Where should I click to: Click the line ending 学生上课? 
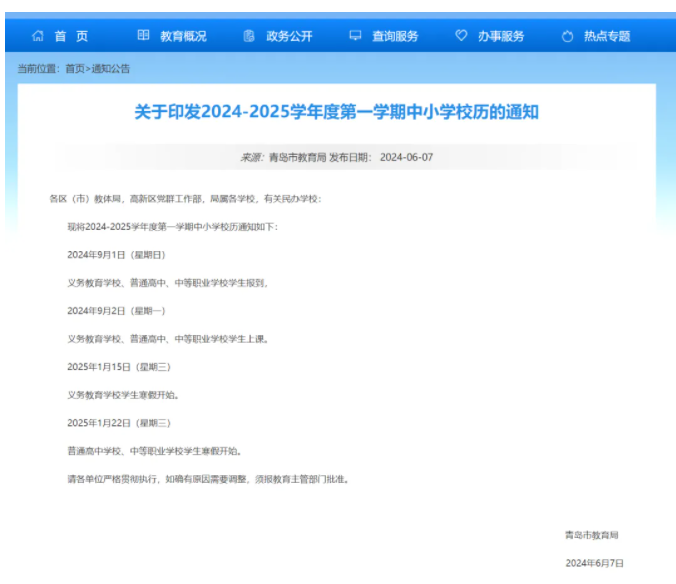pyautogui.click(x=168, y=339)
